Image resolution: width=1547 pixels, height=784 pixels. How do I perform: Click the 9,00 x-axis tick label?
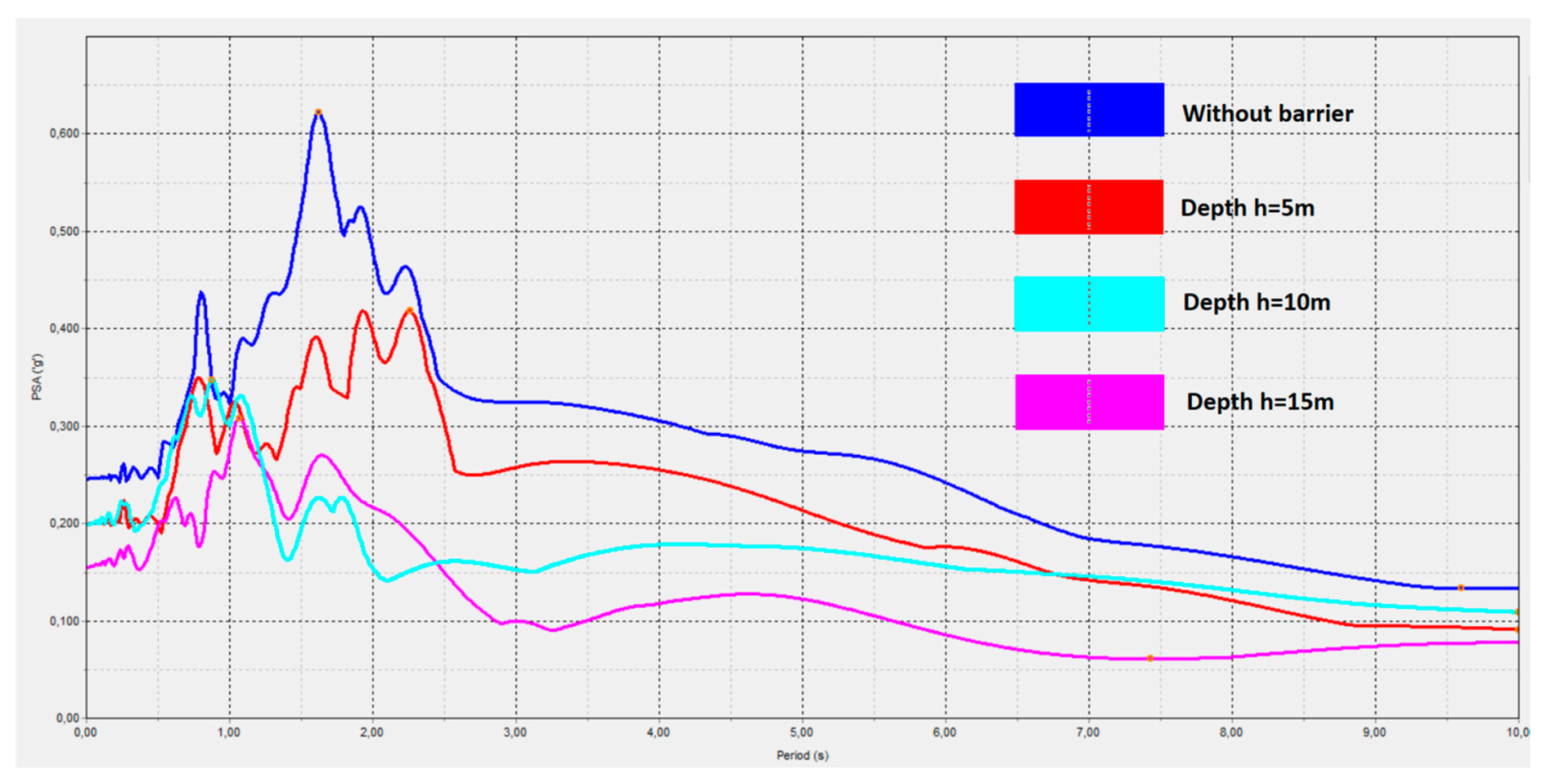tap(1373, 733)
